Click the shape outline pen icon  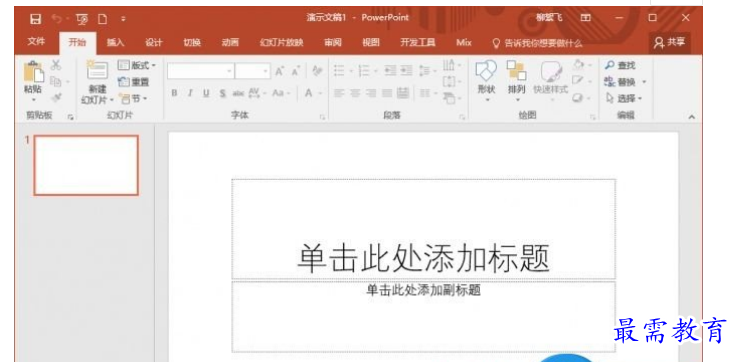(578, 81)
